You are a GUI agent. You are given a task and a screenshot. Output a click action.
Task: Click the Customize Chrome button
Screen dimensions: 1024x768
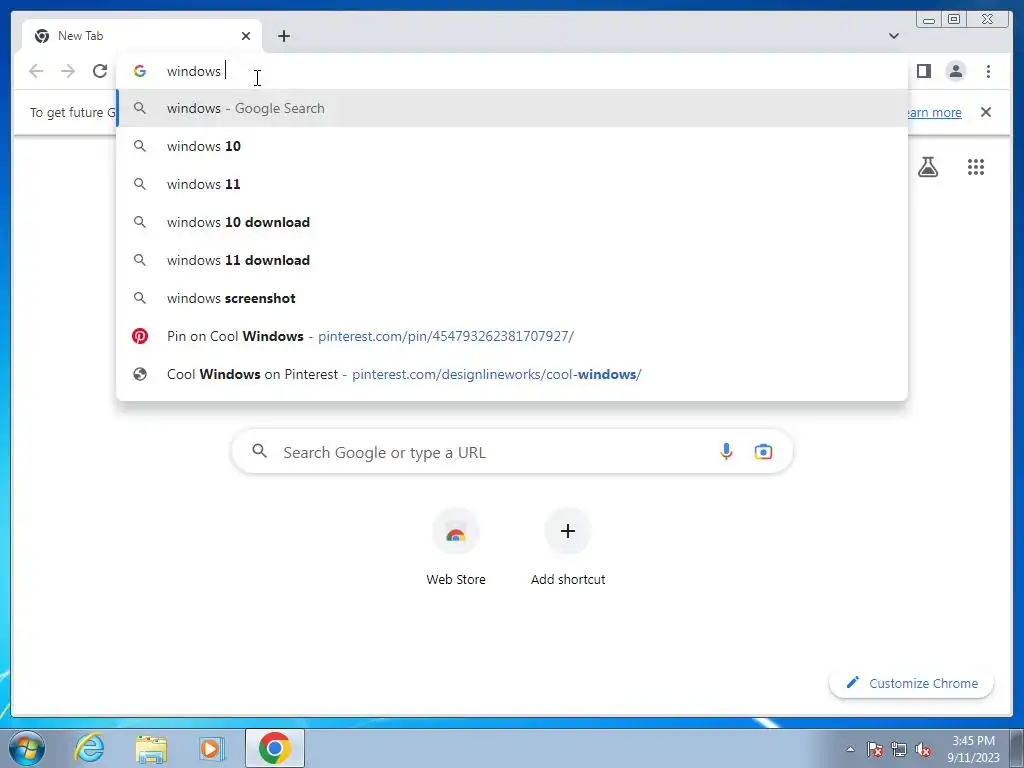pyautogui.click(x=912, y=683)
